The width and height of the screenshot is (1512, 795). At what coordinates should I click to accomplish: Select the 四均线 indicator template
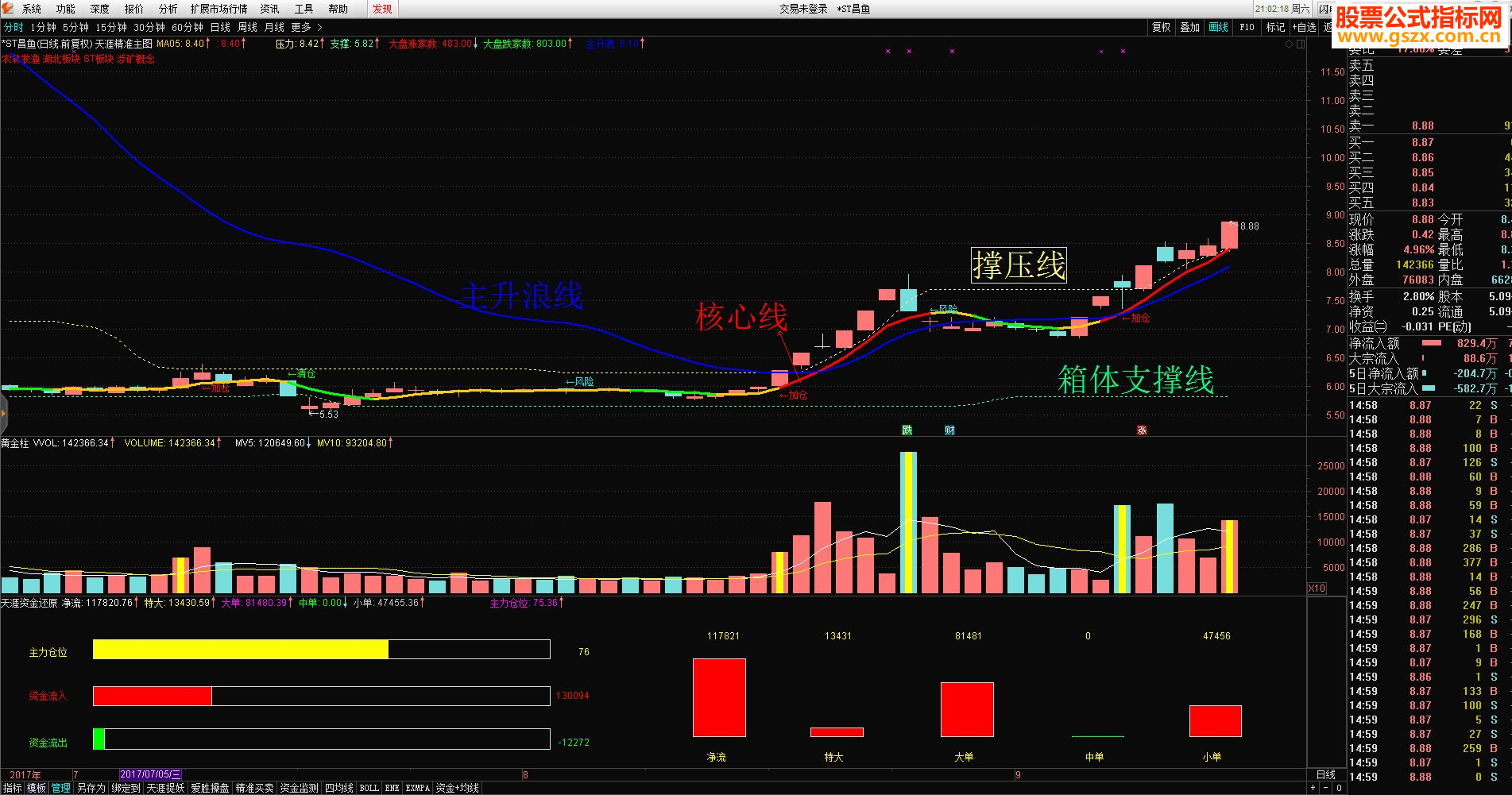[x=339, y=788]
